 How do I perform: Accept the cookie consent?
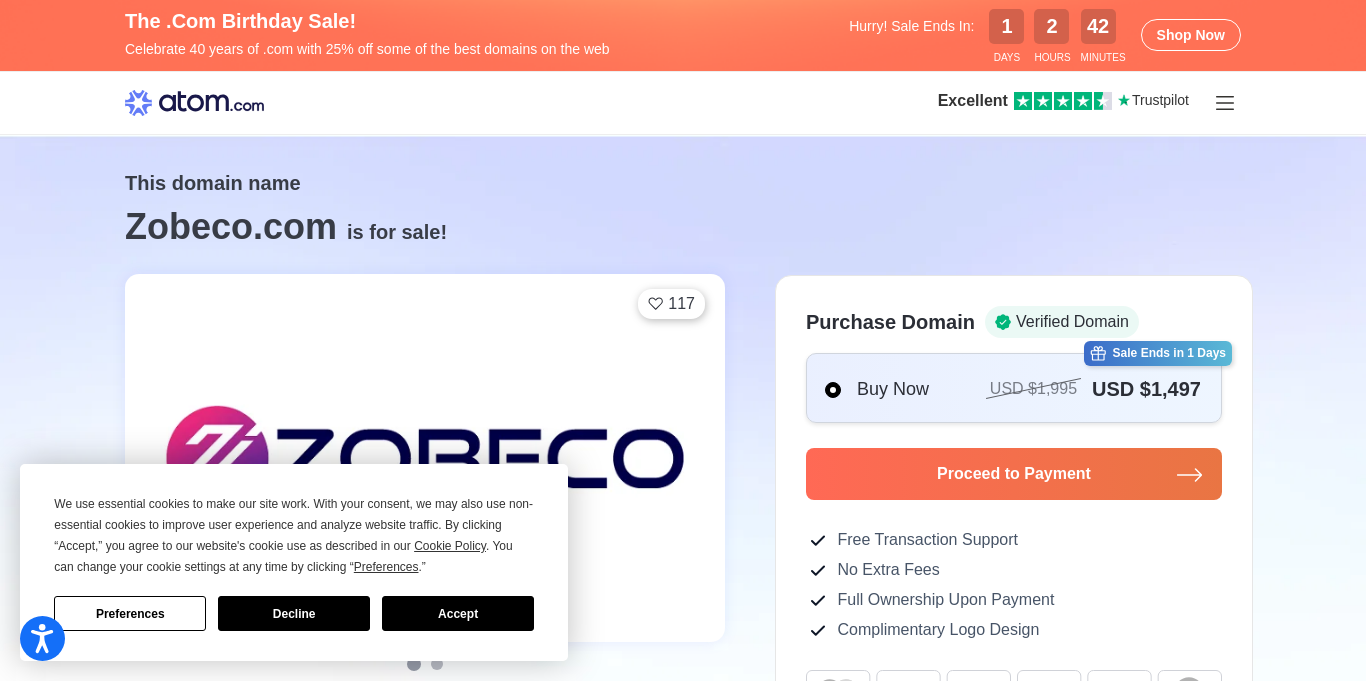click(457, 614)
